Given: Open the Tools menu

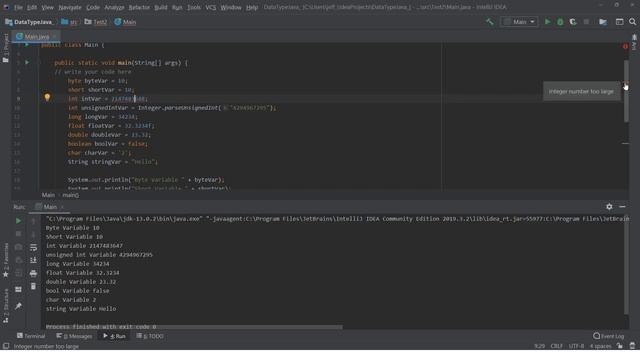Looking at the screenshot, I should click(x=194, y=7).
